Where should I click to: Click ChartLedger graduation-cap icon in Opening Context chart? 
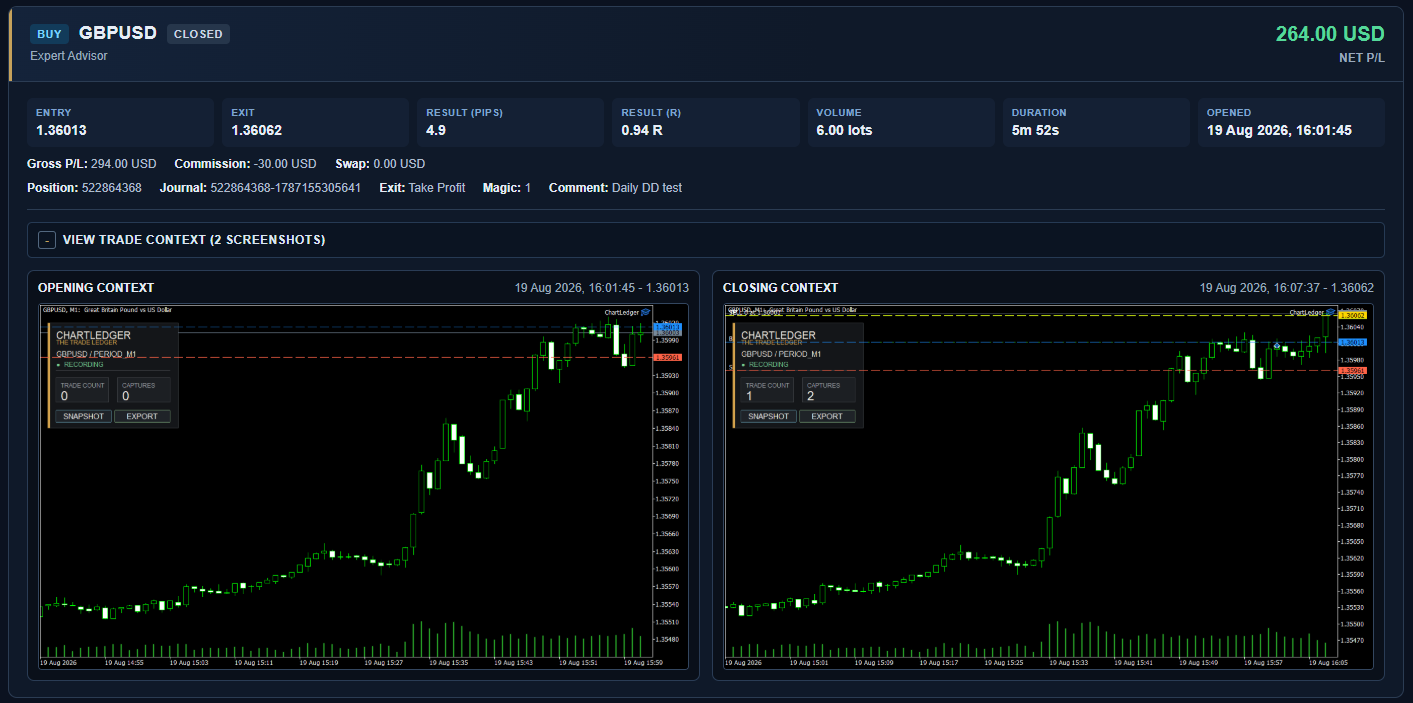click(x=645, y=312)
